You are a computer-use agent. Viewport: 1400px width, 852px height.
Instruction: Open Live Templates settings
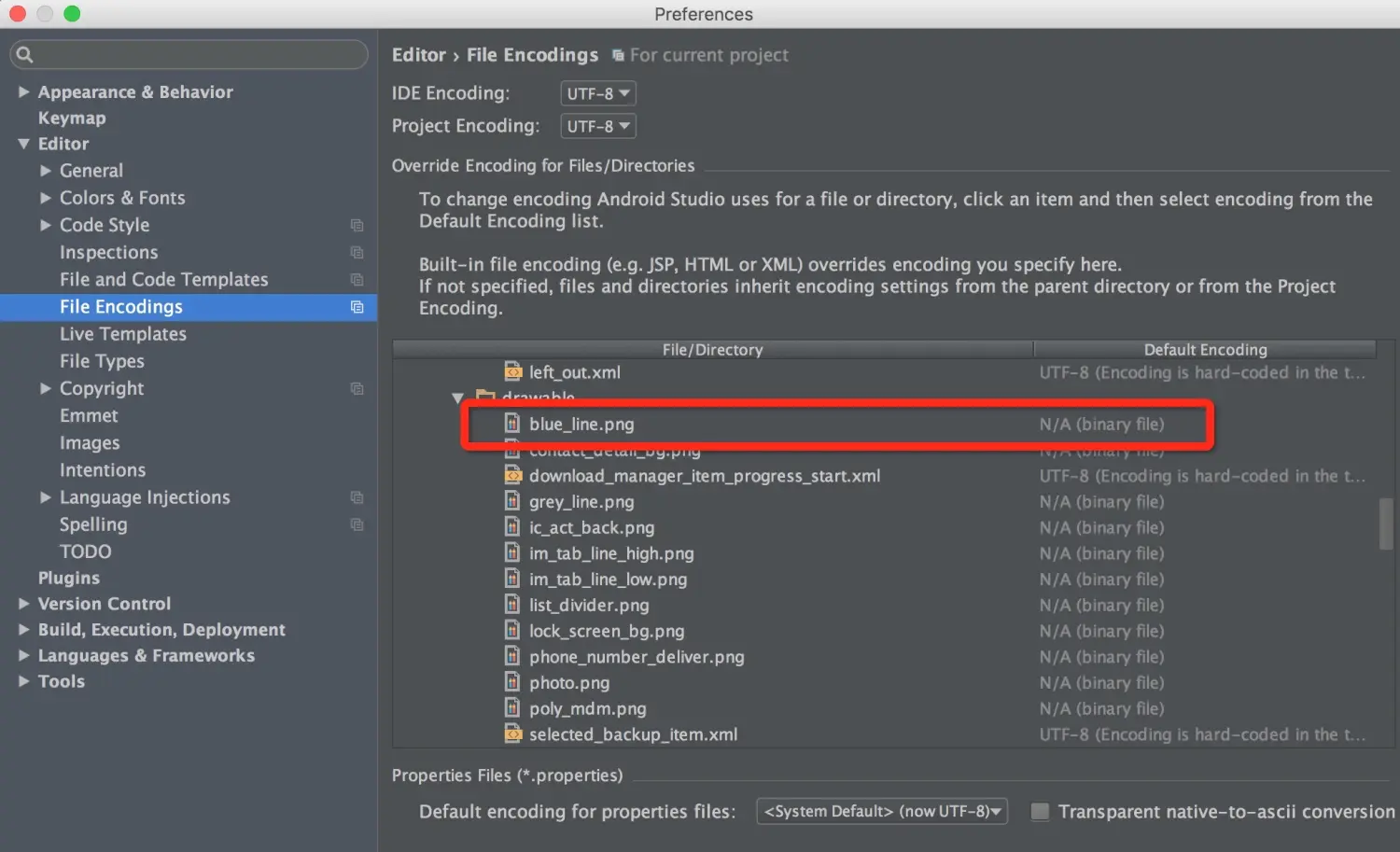click(x=123, y=334)
